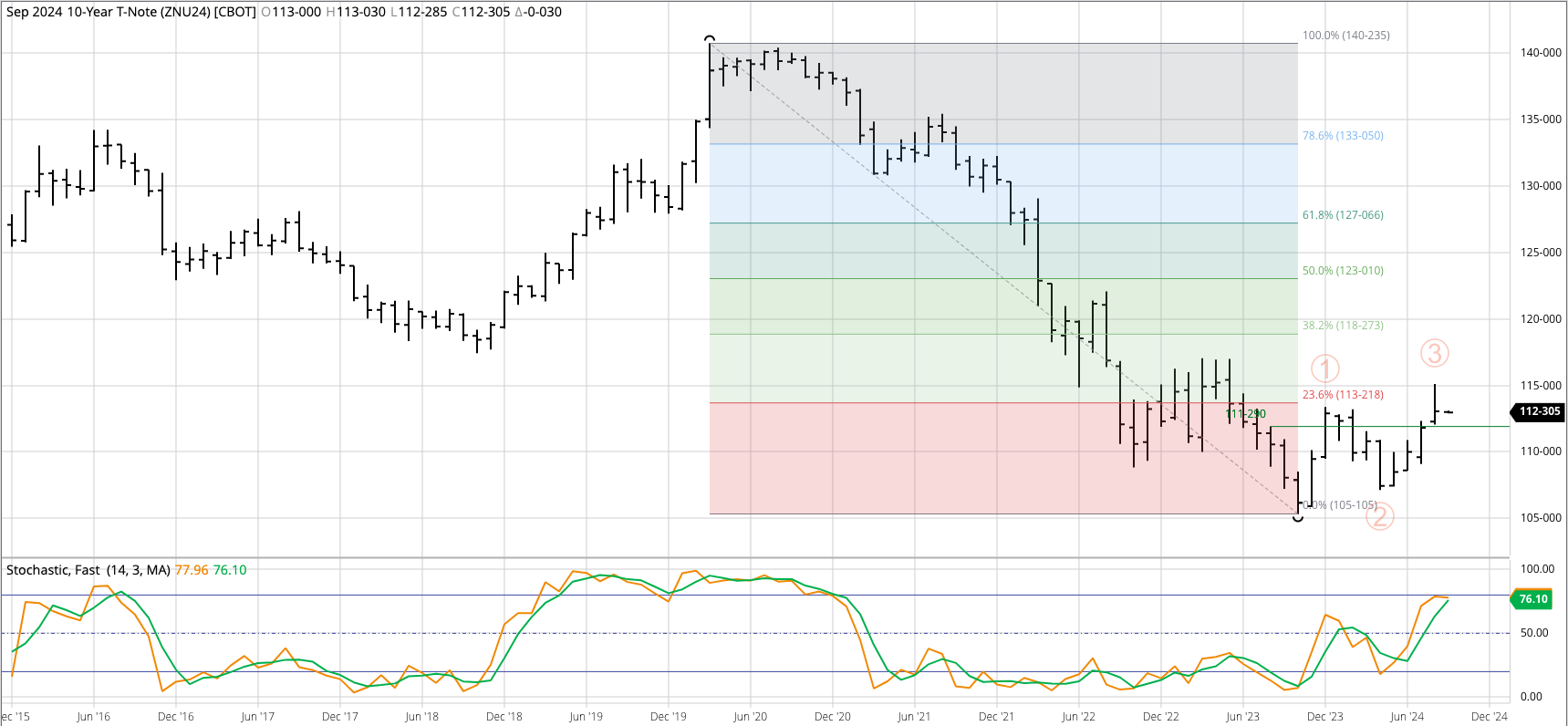This screenshot has width=1568, height=726.
Task: Click the 112-305 current price tag
Action: point(1539,411)
